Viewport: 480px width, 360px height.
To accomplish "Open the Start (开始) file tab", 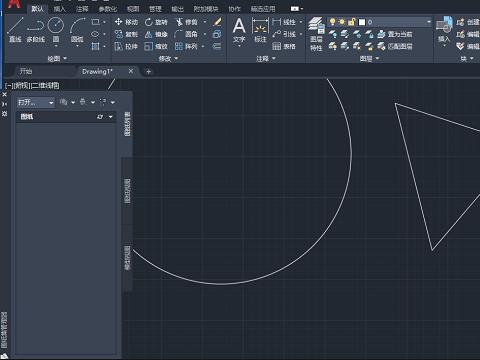I will [26, 71].
